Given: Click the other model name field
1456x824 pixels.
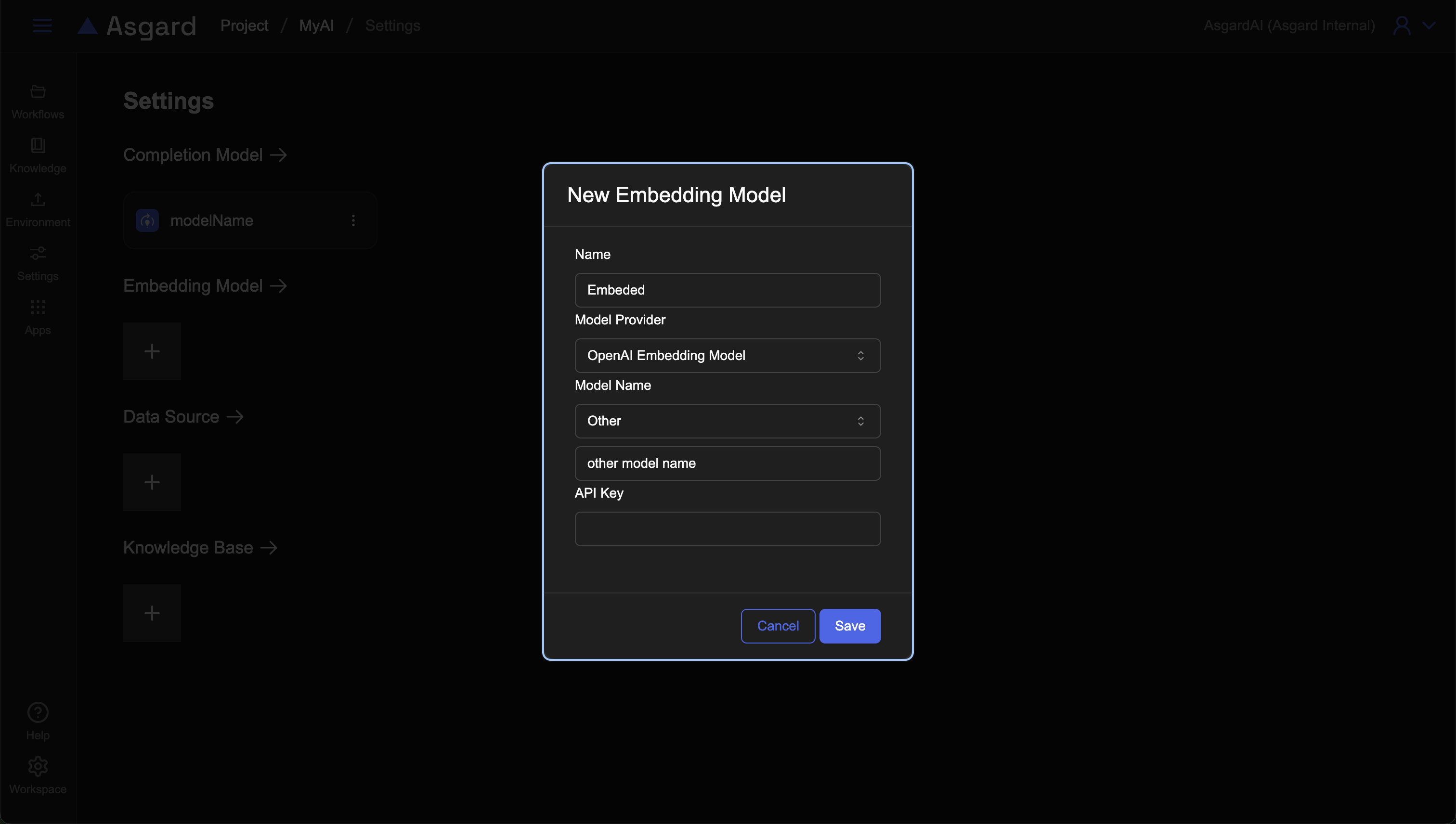Looking at the screenshot, I should tap(727, 463).
